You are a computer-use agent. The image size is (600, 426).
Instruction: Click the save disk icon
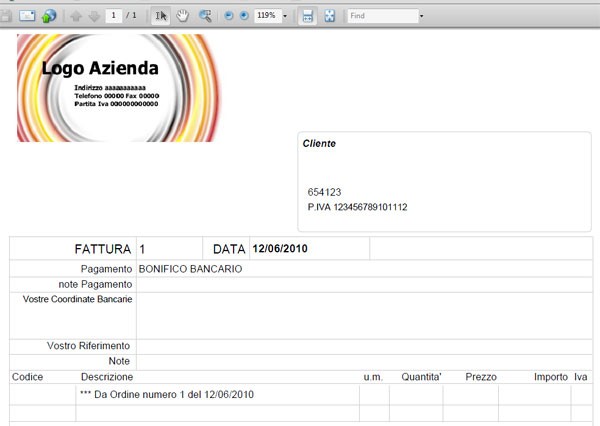5,16
